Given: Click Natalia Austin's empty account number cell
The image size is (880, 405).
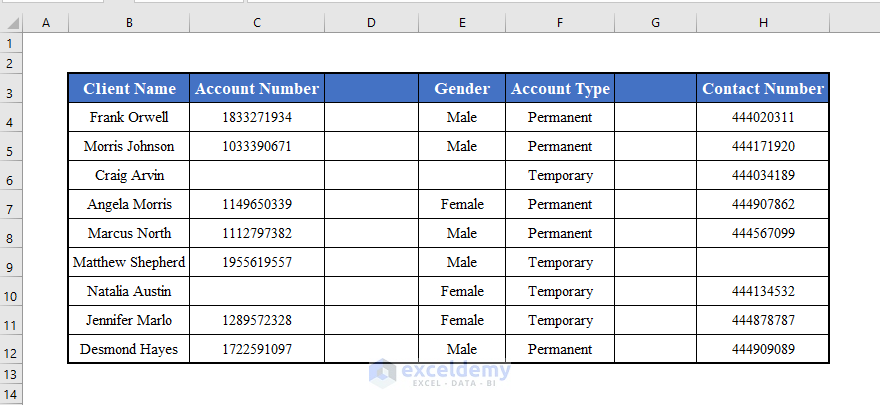Looking at the screenshot, I should tap(257, 291).
